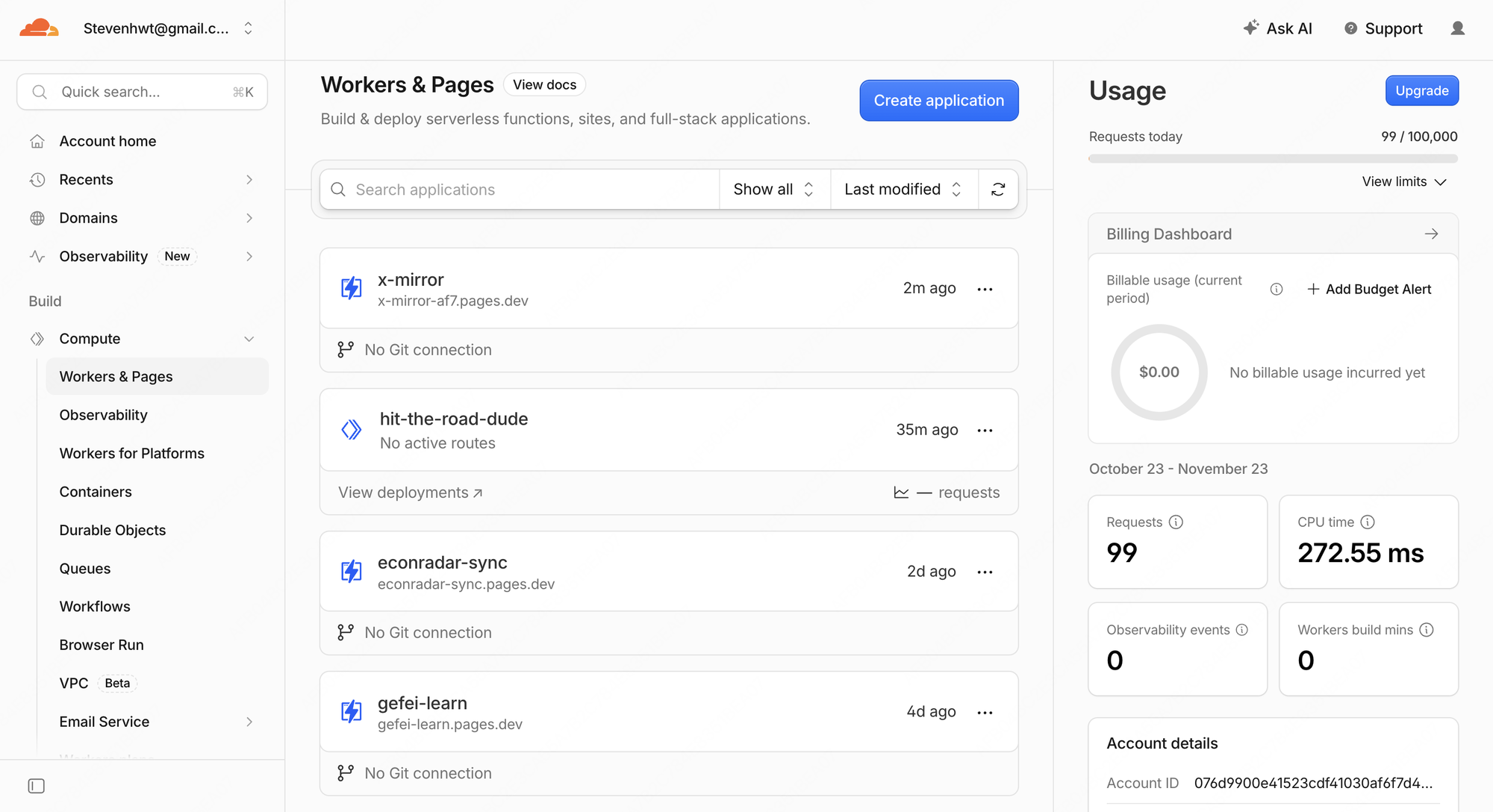Open View docs link
Viewport: 1493px width, 812px height.
[x=544, y=84]
